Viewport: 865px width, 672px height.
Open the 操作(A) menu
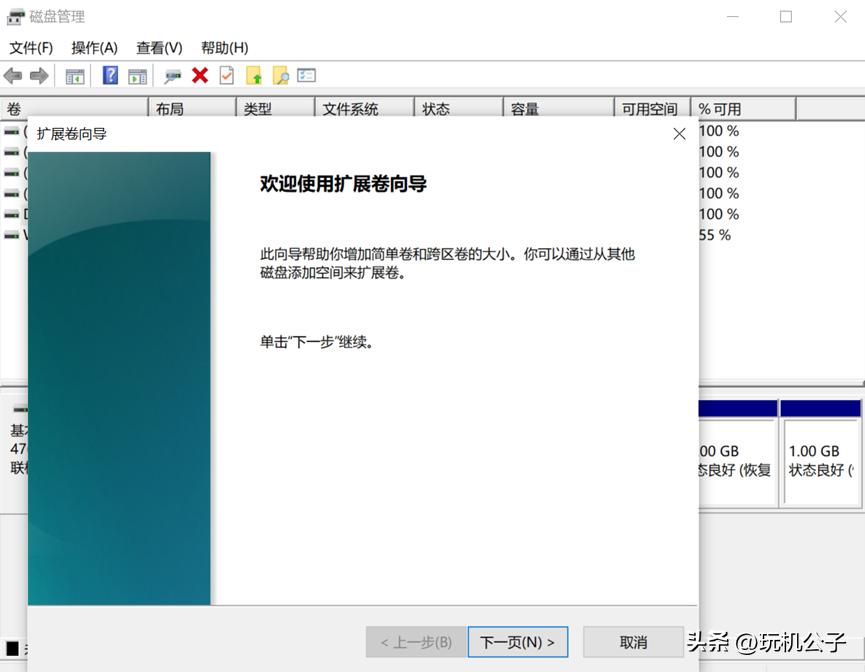coord(94,47)
